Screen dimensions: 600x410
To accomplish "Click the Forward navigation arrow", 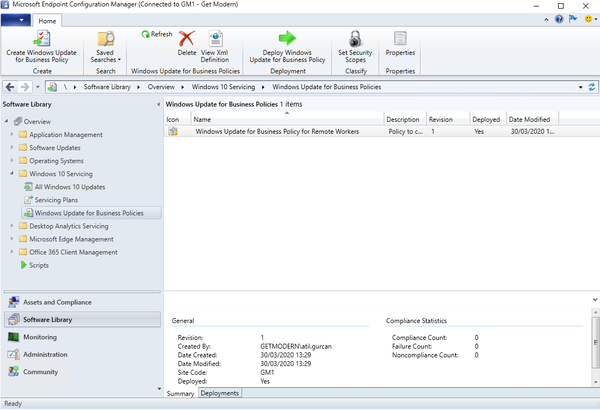I will coord(25,87).
